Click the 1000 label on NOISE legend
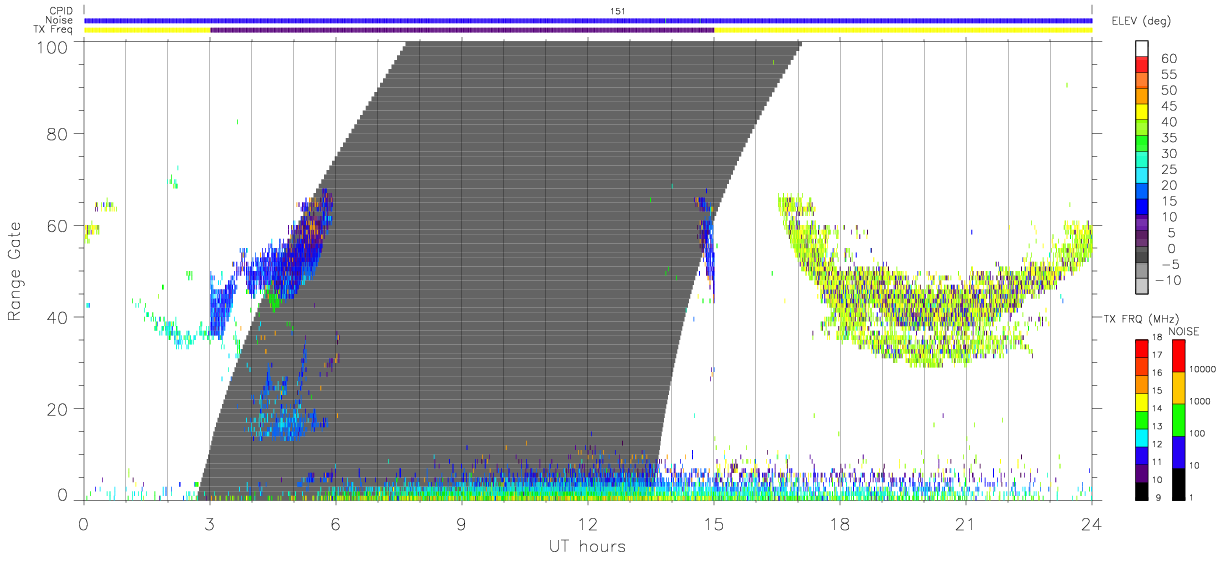This screenshot has width=1228, height=567. click(x=1202, y=400)
